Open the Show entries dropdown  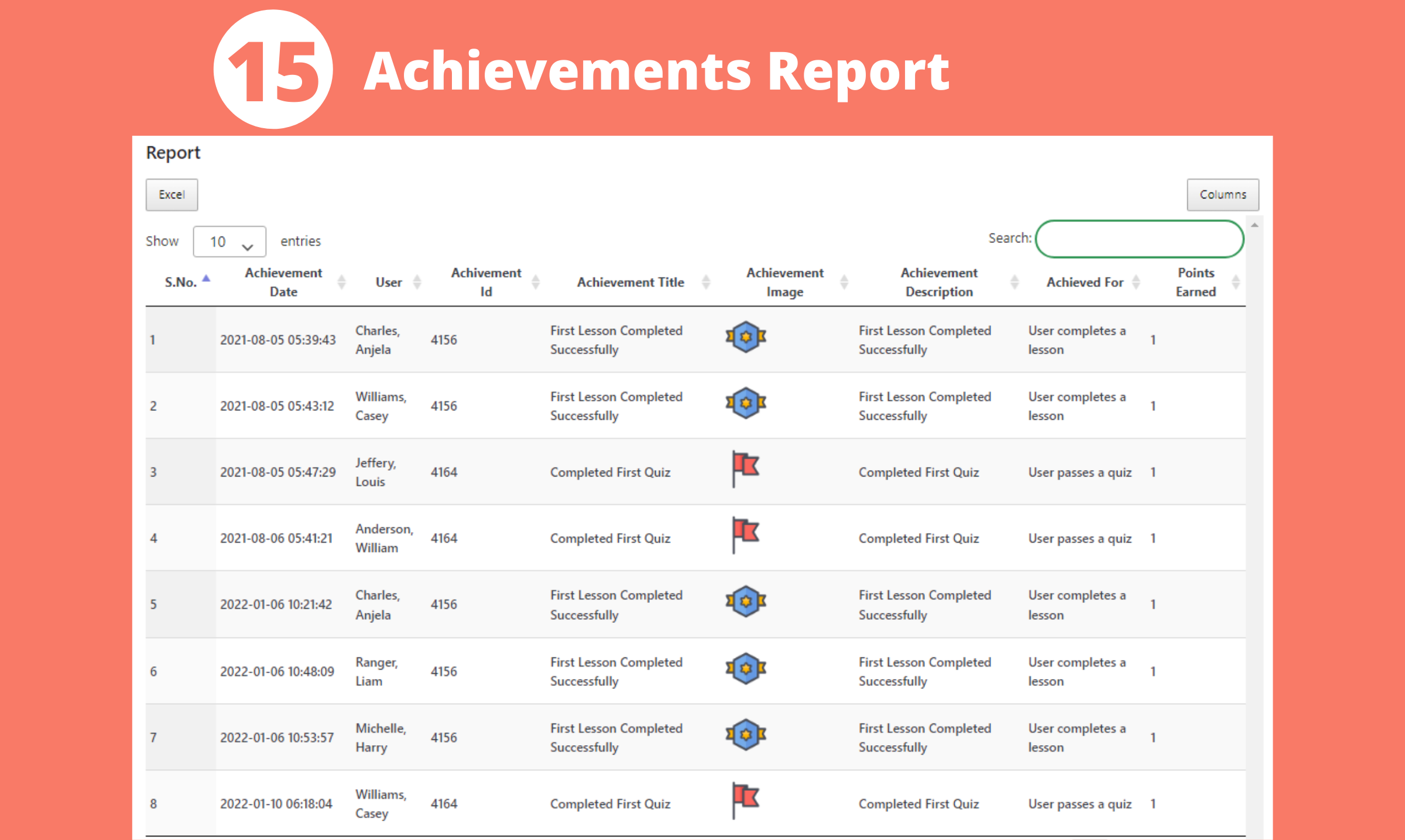pyautogui.click(x=229, y=242)
